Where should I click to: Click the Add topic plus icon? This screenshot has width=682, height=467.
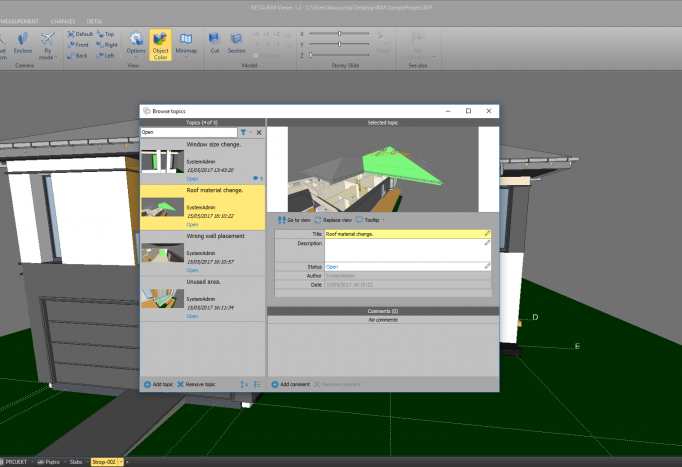click(145, 384)
